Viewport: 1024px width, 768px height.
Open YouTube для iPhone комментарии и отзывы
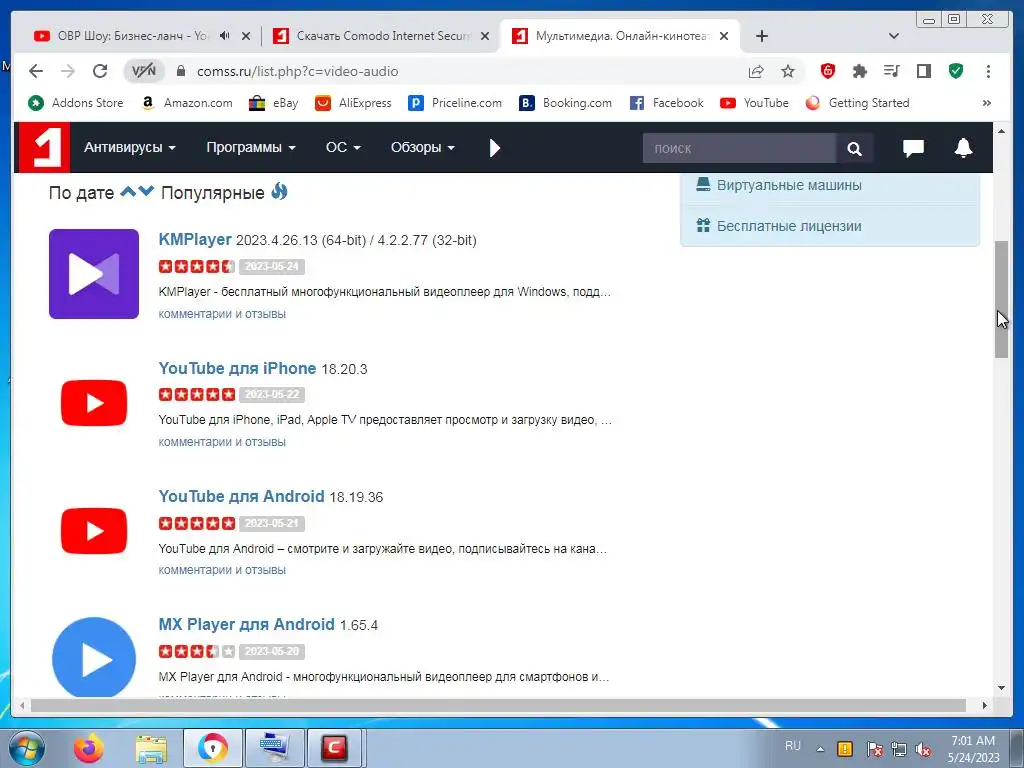(222, 442)
